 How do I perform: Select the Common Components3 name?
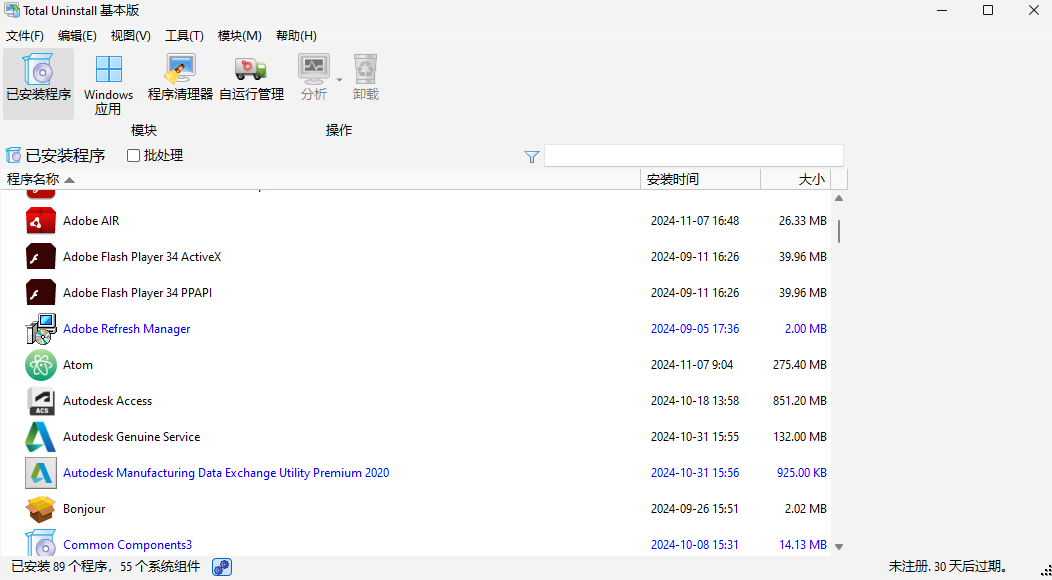click(127, 545)
